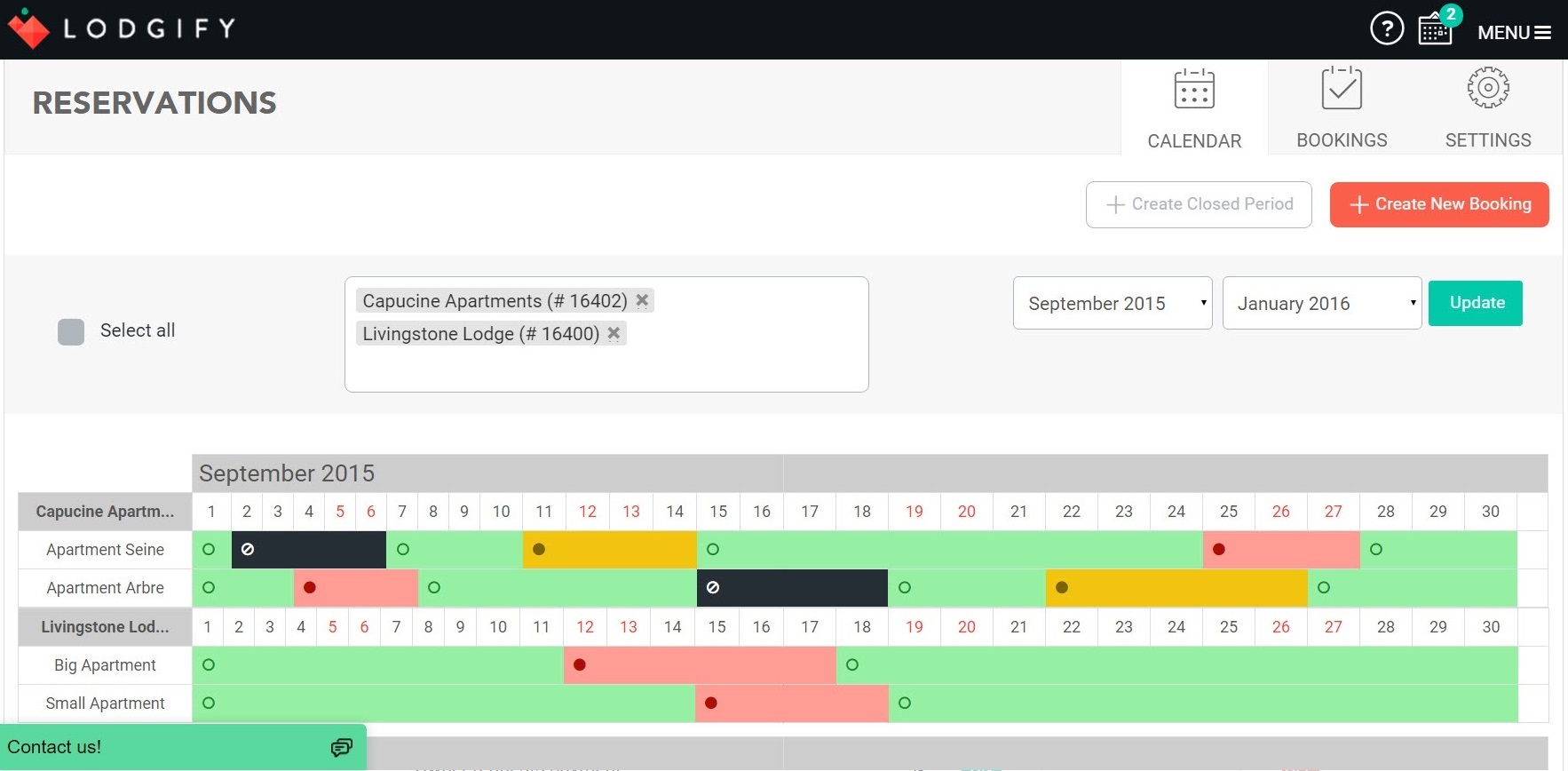Select Apartment Seine yellow booking block
The height and width of the screenshot is (771, 1568).
(610, 550)
